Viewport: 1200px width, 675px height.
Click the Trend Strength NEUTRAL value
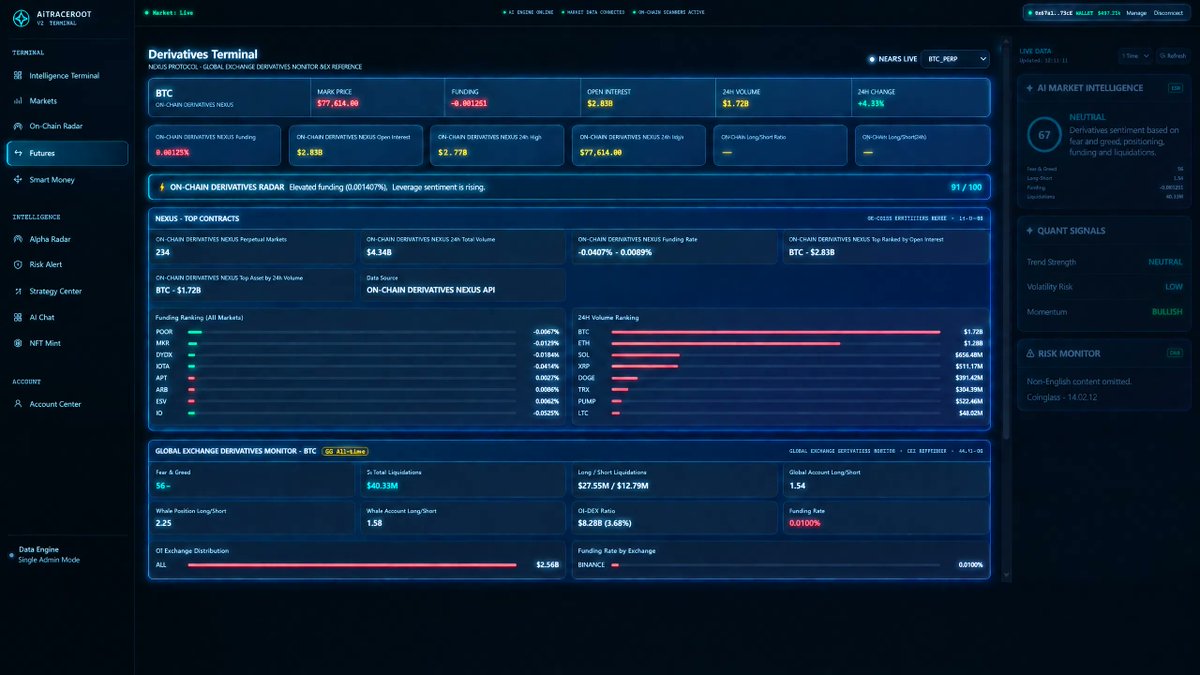pyautogui.click(x=1165, y=262)
